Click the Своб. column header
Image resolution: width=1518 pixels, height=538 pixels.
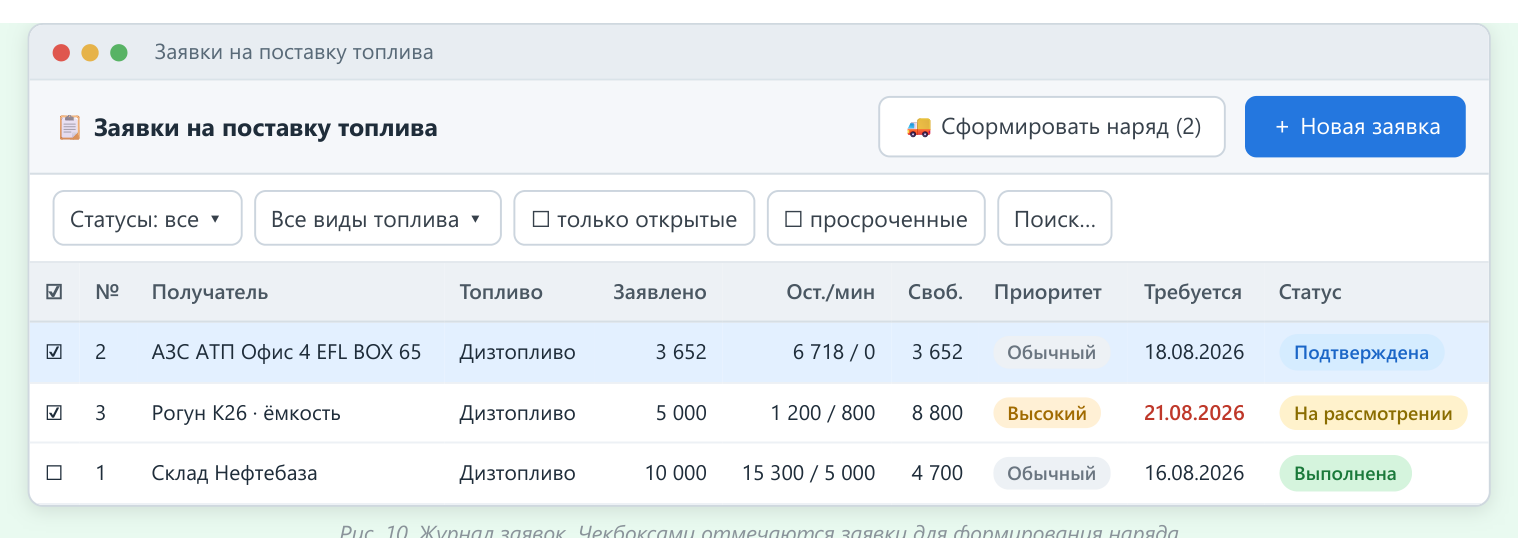tap(936, 292)
